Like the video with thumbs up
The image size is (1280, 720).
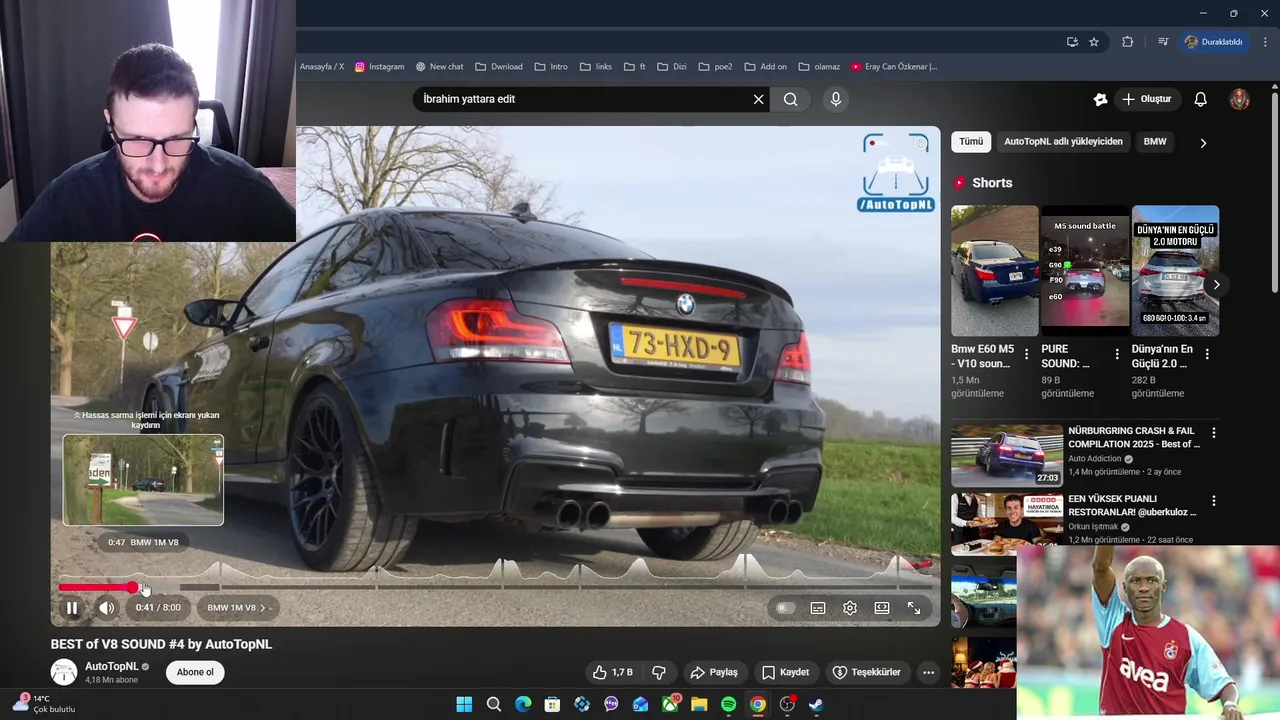click(x=612, y=672)
